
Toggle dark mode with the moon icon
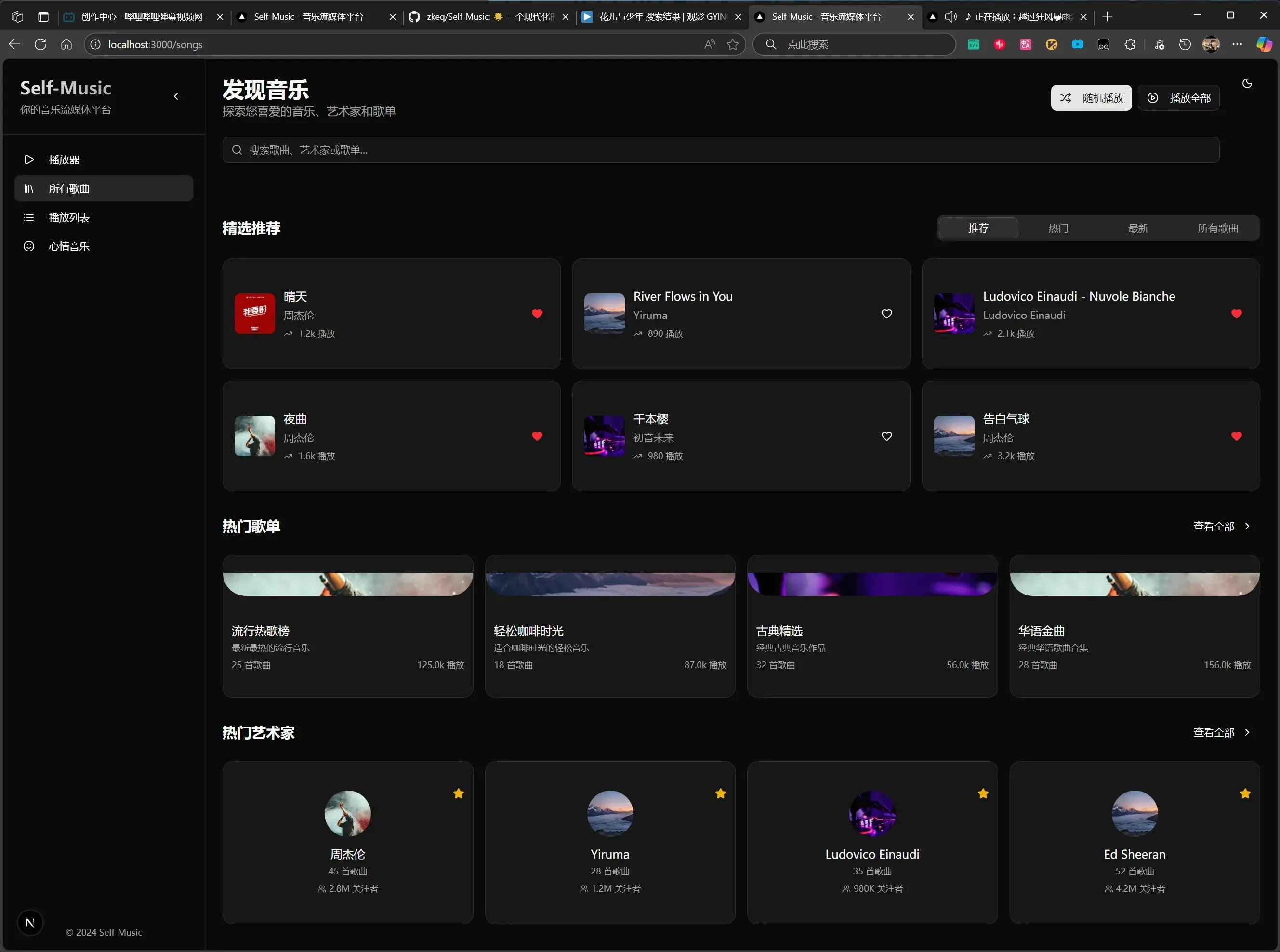coord(1247,83)
